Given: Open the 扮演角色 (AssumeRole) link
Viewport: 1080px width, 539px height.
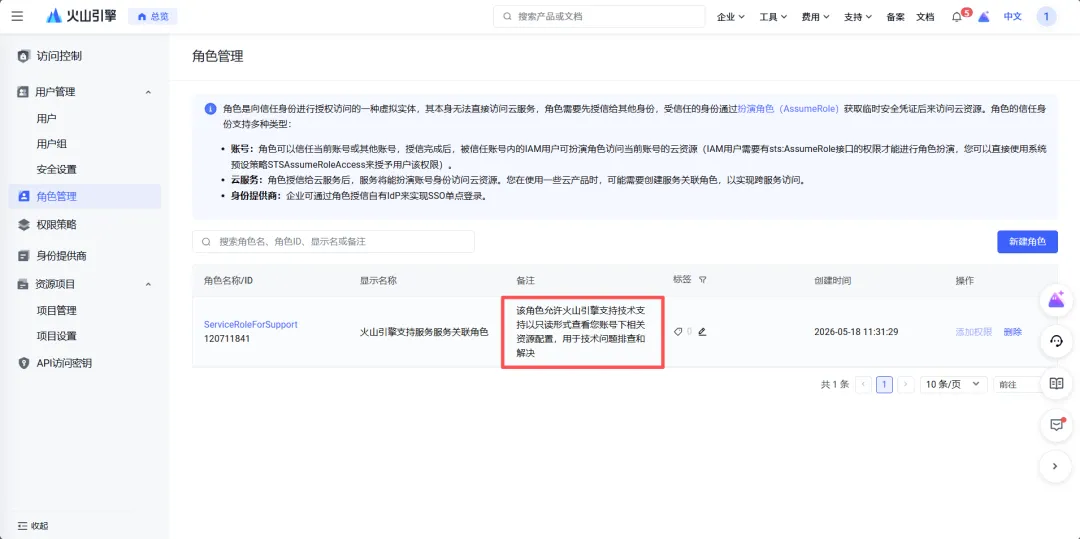Looking at the screenshot, I should 788,109.
